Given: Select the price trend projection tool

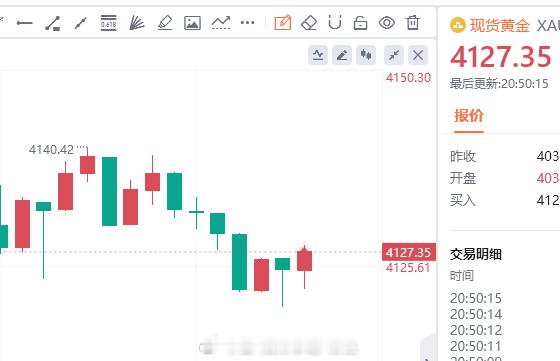Looking at the screenshot, I should point(221,23).
